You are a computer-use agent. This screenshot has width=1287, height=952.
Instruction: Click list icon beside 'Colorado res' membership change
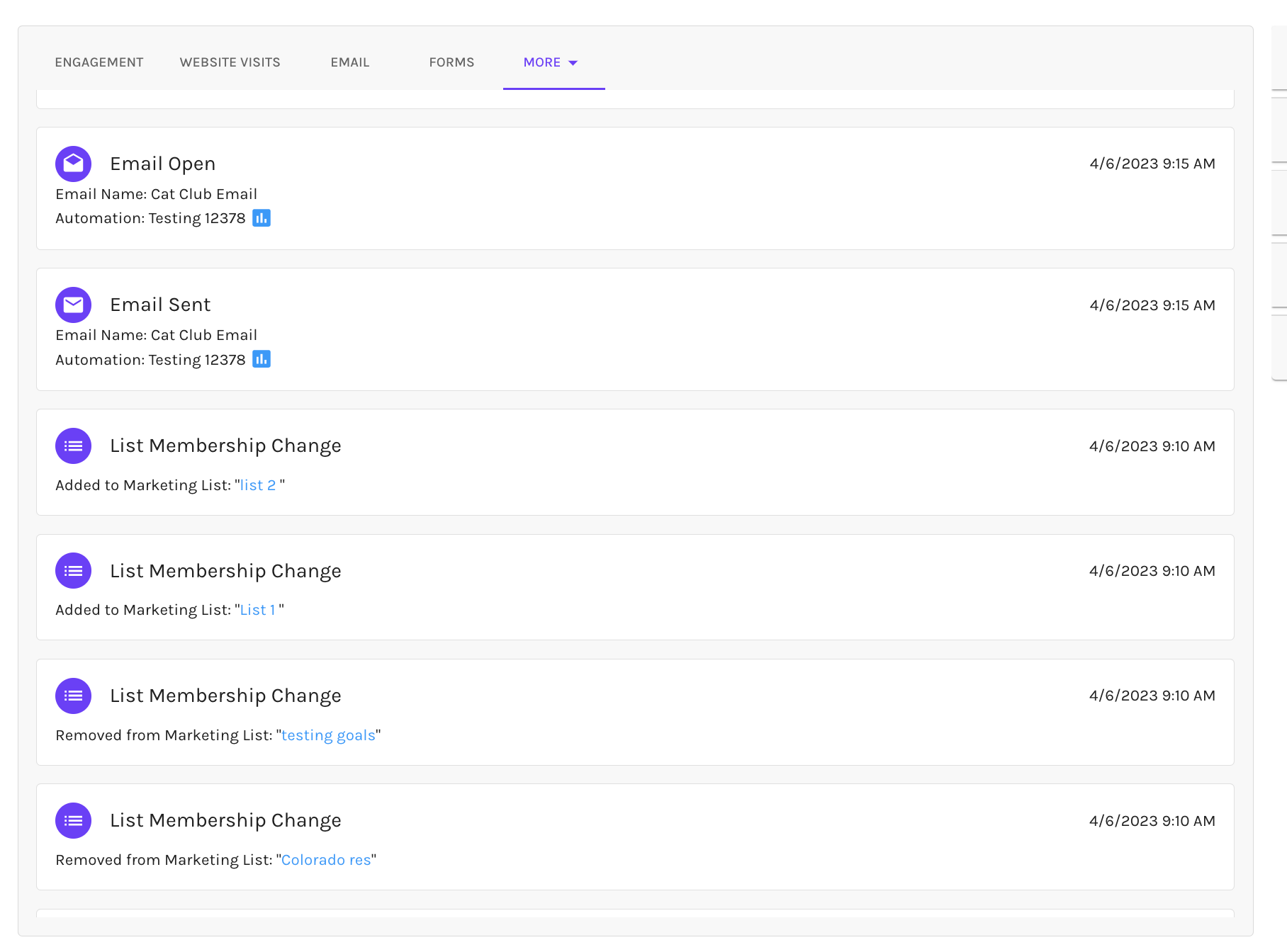73,820
